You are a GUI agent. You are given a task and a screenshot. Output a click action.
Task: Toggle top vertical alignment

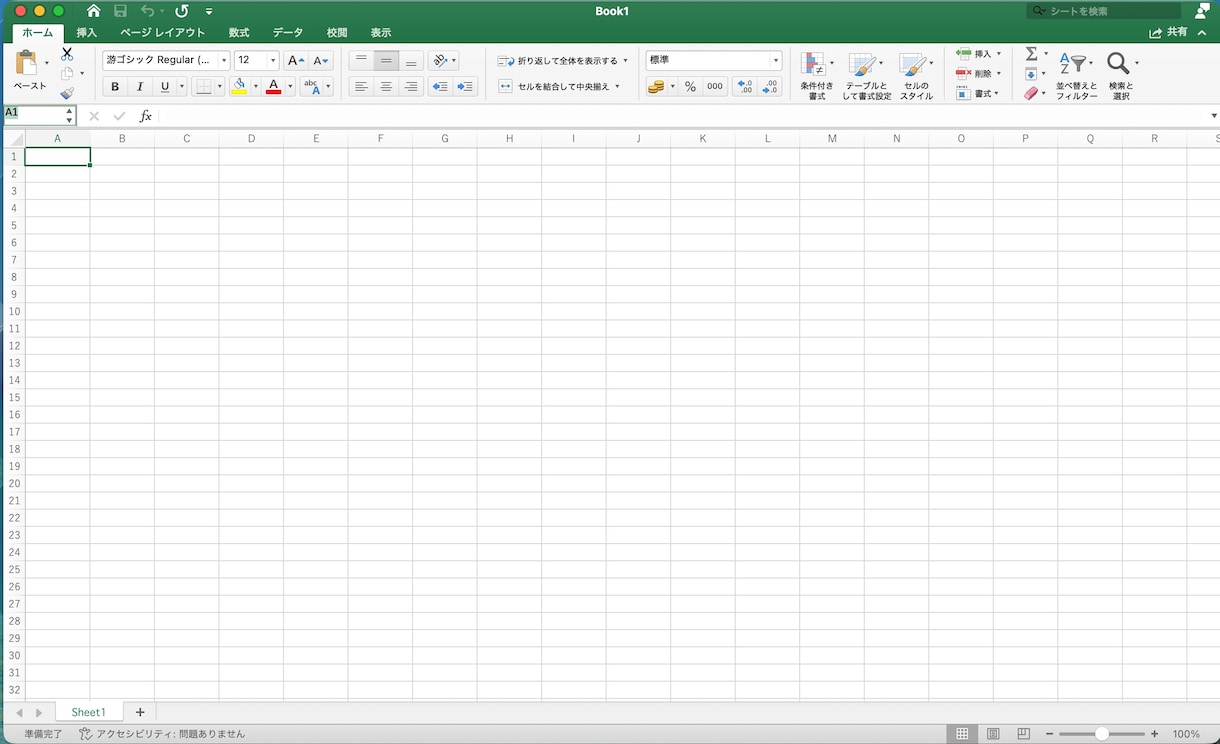(x=361, y=60)
